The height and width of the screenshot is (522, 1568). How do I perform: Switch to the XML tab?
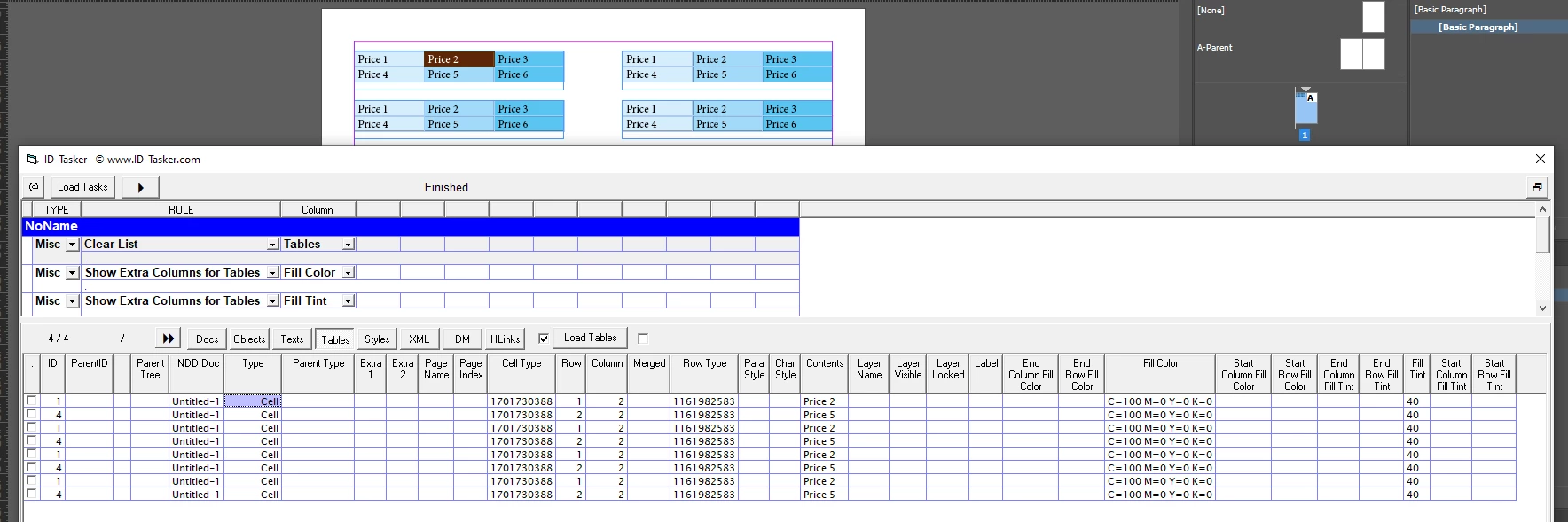click(419, 339)
